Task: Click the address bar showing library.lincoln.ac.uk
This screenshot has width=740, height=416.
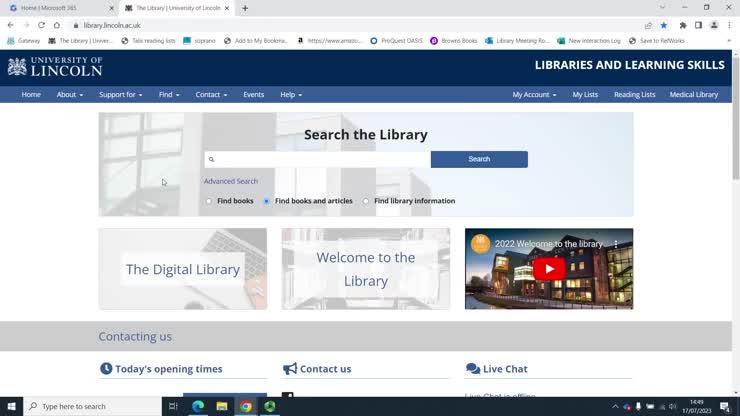Action: pyautogui.click(x=354, y=25)
